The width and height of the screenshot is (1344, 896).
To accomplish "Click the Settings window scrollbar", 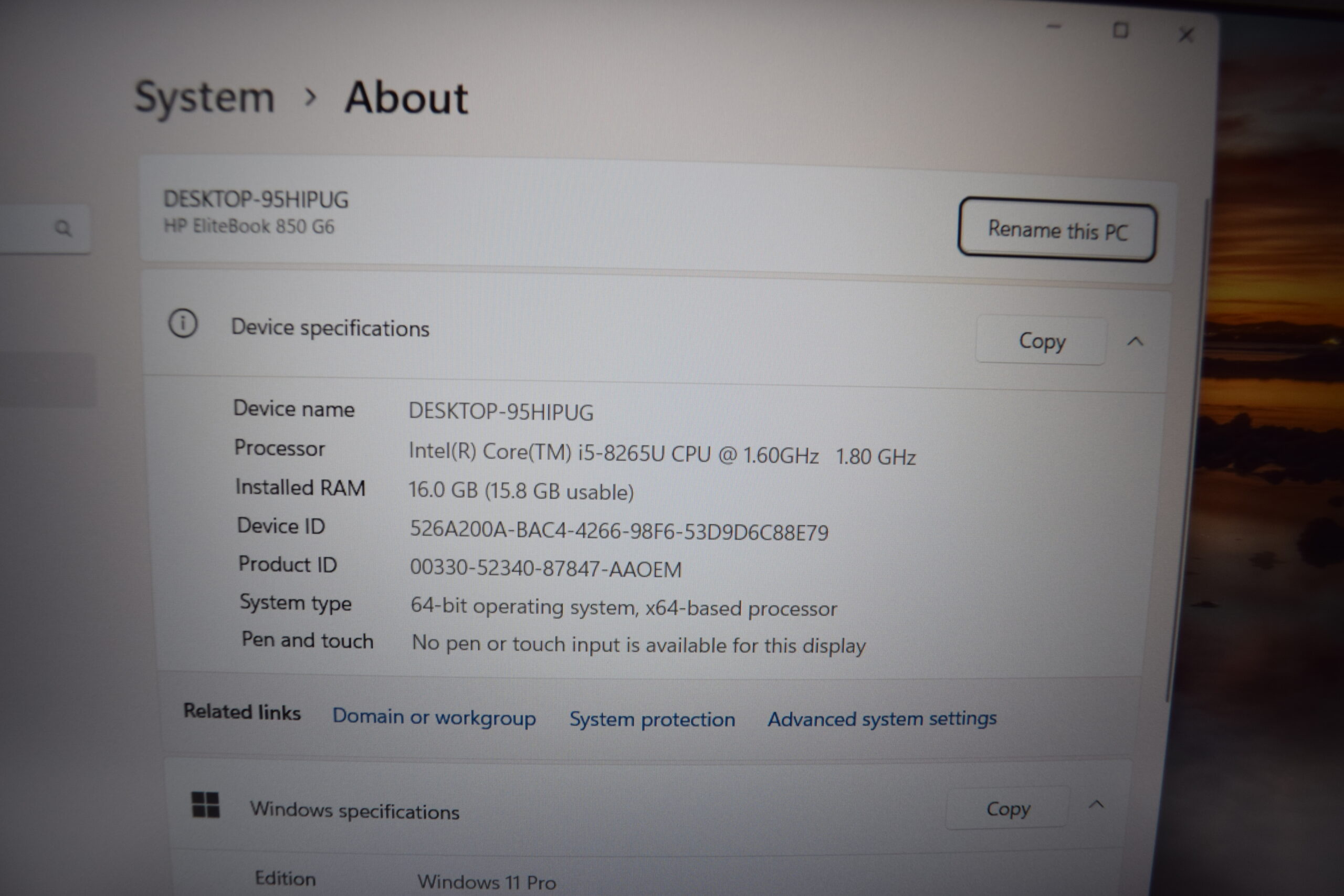I will point(1188,451).
